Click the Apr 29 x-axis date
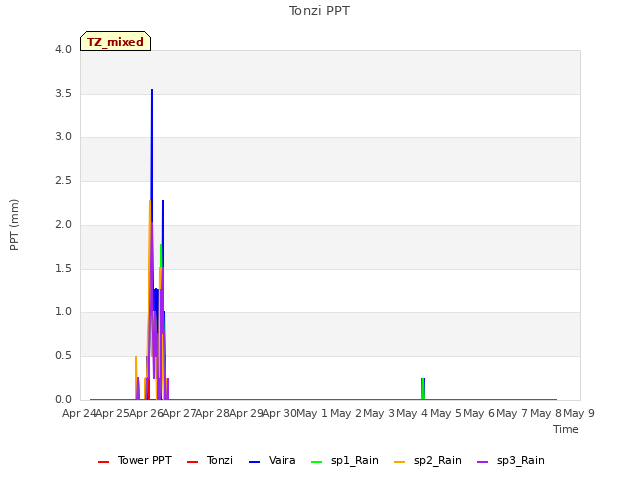The image size is (640, 480). [246, 413]
